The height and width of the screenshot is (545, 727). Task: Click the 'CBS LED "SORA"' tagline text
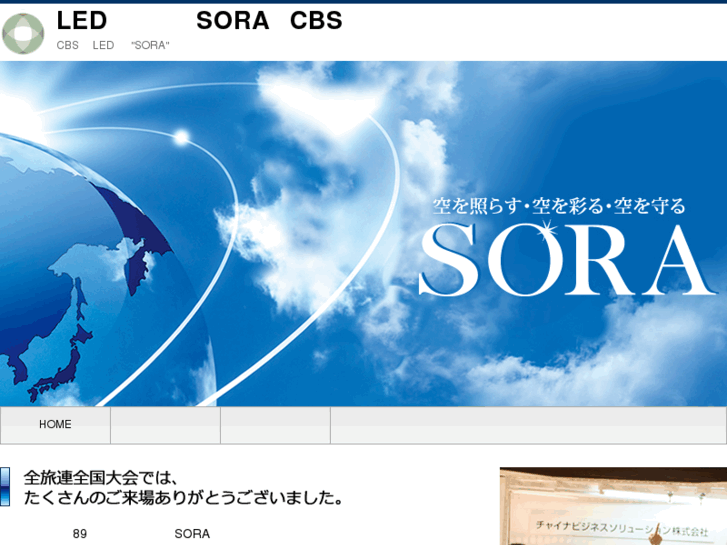113,45
